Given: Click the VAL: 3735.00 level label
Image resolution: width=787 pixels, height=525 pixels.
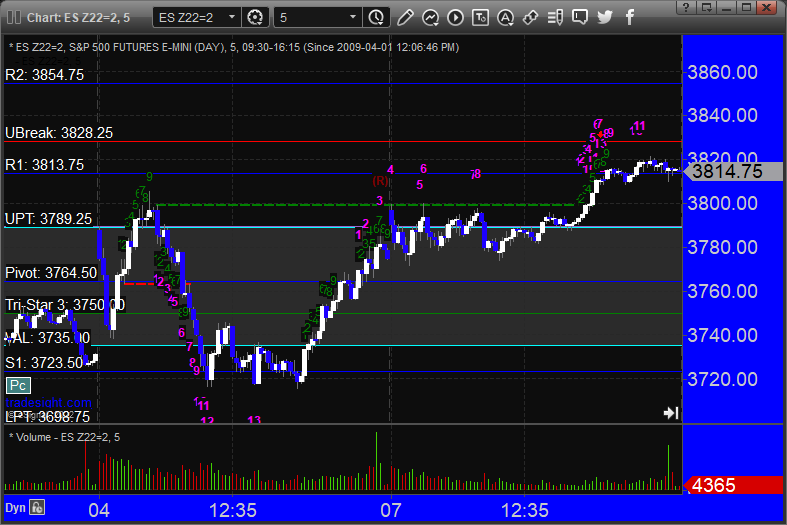Looking at the screenshot, I should tap(47, 337).
